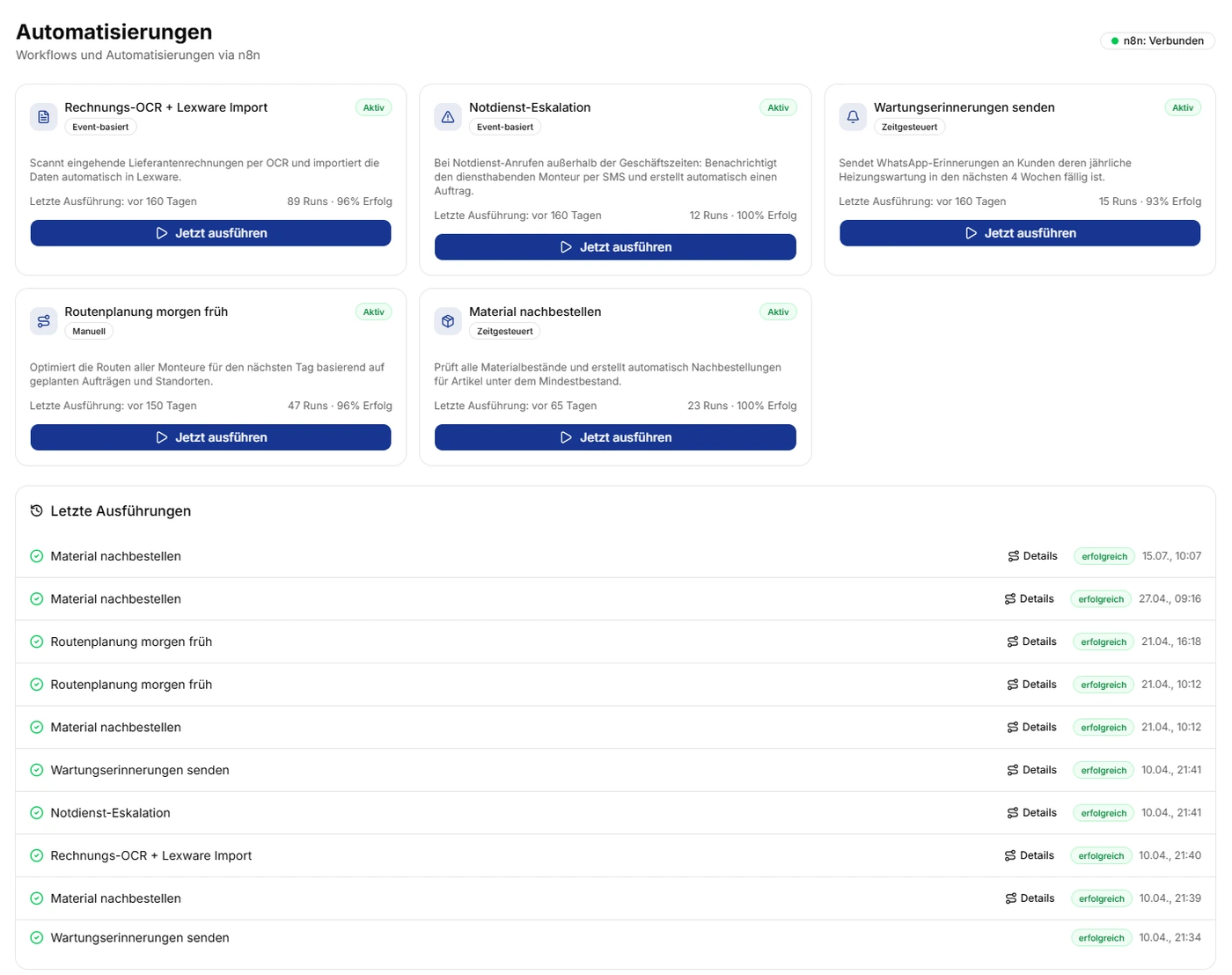1232x975 pixels.
Task: View Details of Routenplanung run at 21.04., 10:12
Action: (x=1032, y=685)
